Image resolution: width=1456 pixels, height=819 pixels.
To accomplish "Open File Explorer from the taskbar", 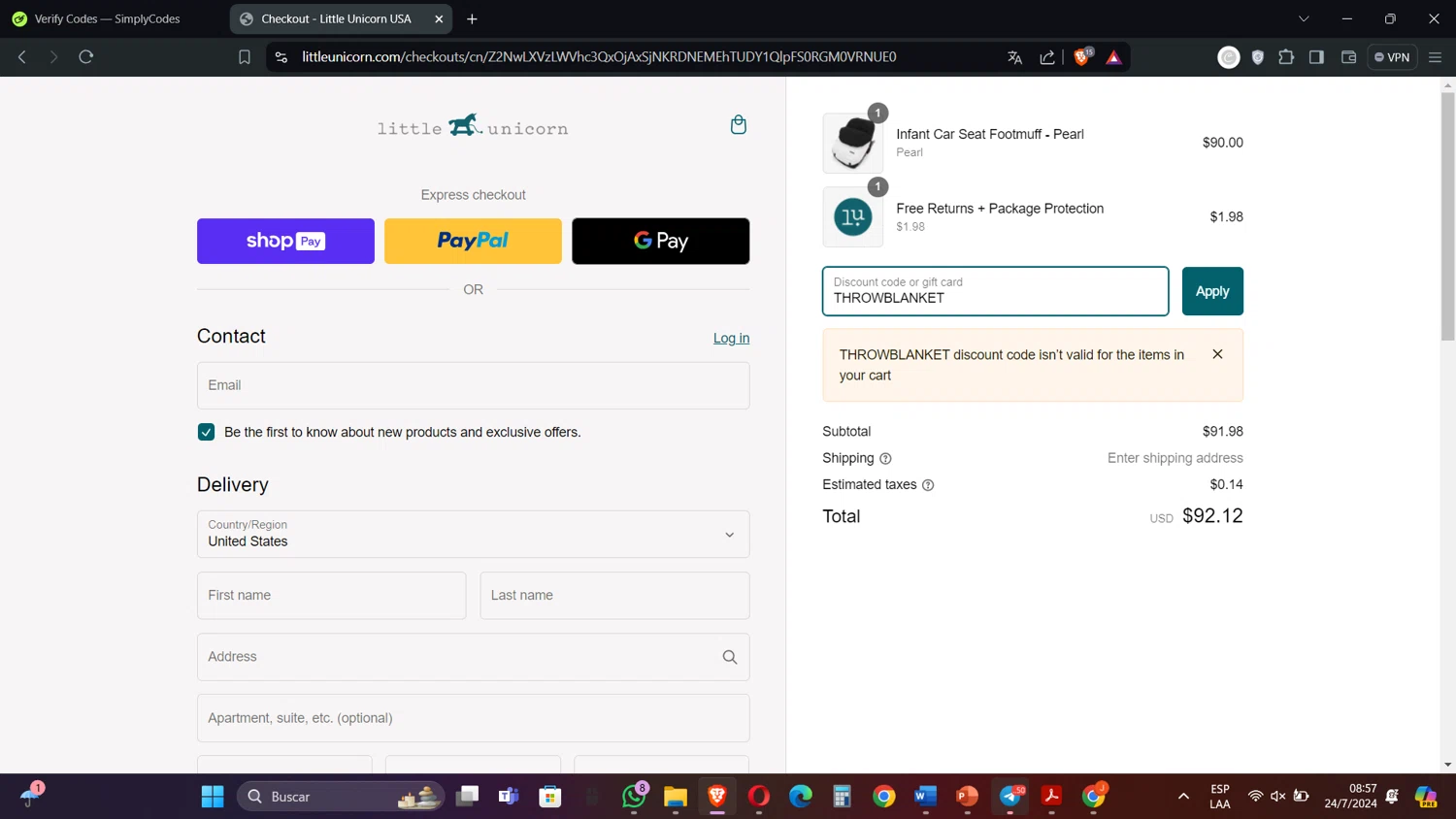I will (x=676, y=797).
